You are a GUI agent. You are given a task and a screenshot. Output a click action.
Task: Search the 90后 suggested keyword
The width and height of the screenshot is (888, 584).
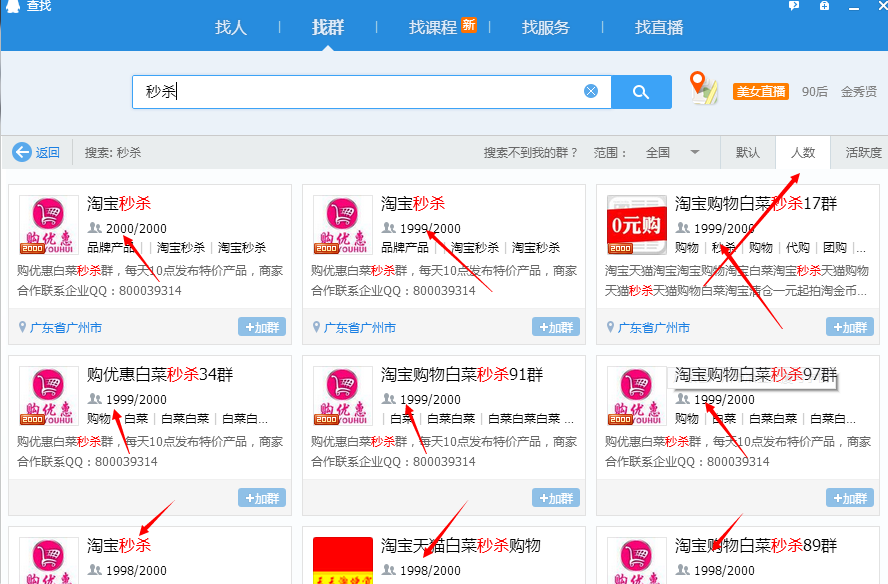coord(814,92)
